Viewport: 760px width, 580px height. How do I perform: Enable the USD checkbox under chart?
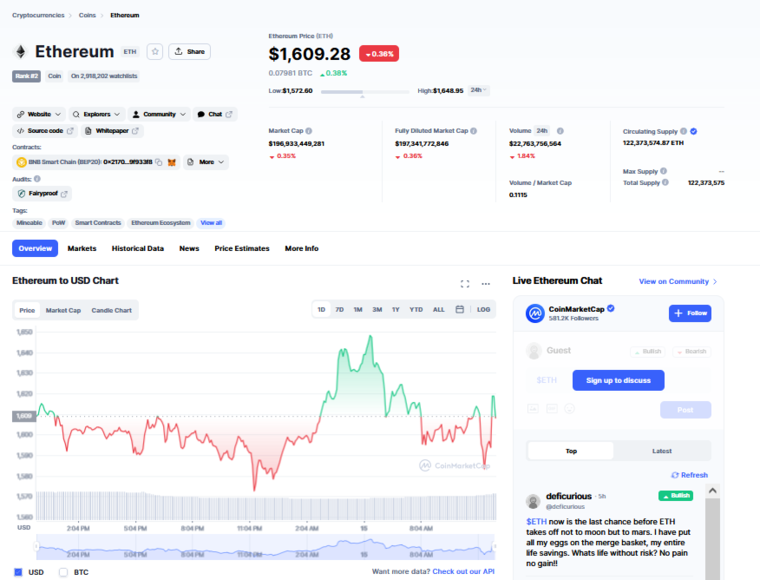point(18,572)
